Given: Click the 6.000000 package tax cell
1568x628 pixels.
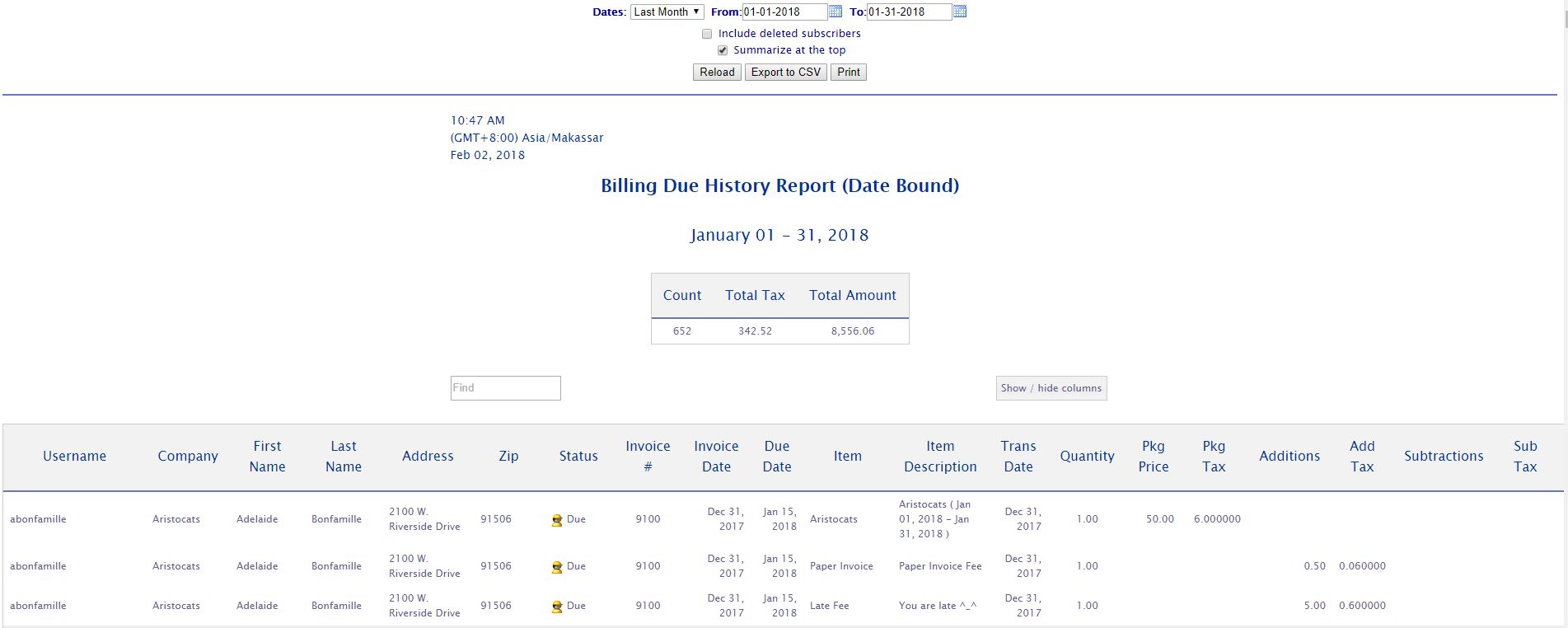Looking at the screenshot, I should tap(1217, 519).
